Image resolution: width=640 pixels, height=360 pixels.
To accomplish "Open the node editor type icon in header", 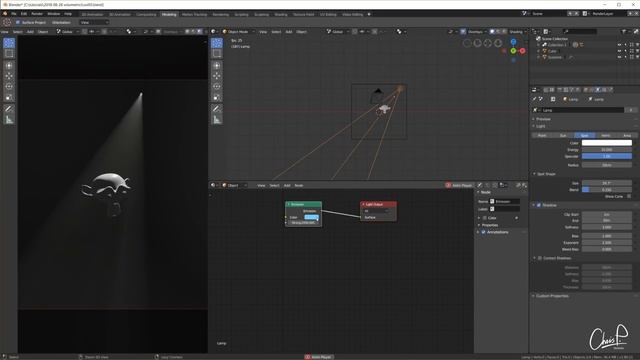I will pyautogui.click(x=213, y=185).
